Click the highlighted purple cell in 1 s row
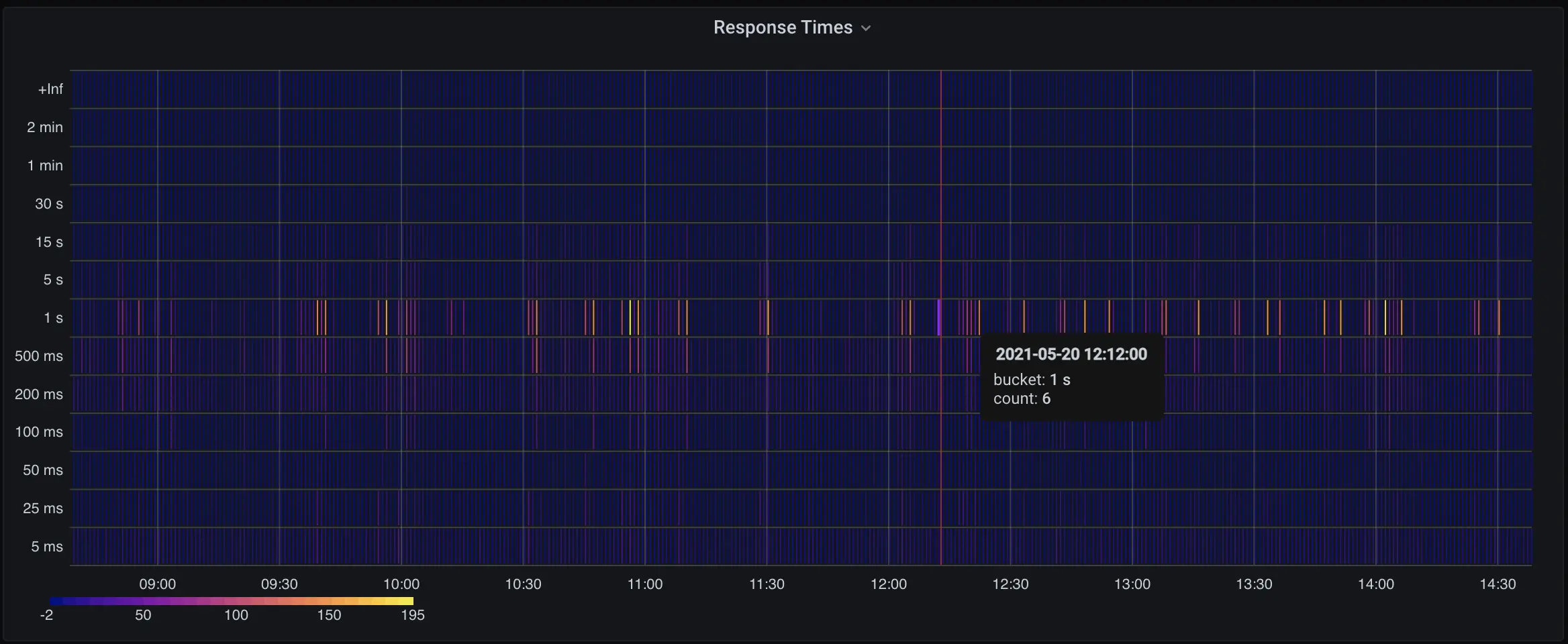The height and width of the screenshot is (644, 1568). pyautogui.click(x=938, y=317)
